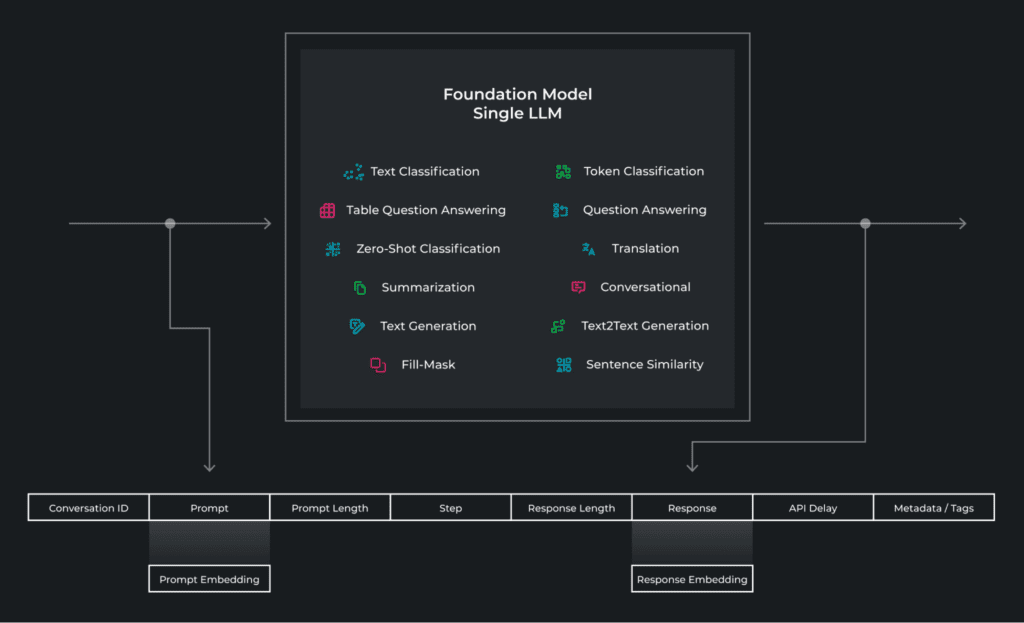Image resolution: width=1024 pixels, height=623 pixels.
Task: Select the Conversation ID field box
Action: 89,507
